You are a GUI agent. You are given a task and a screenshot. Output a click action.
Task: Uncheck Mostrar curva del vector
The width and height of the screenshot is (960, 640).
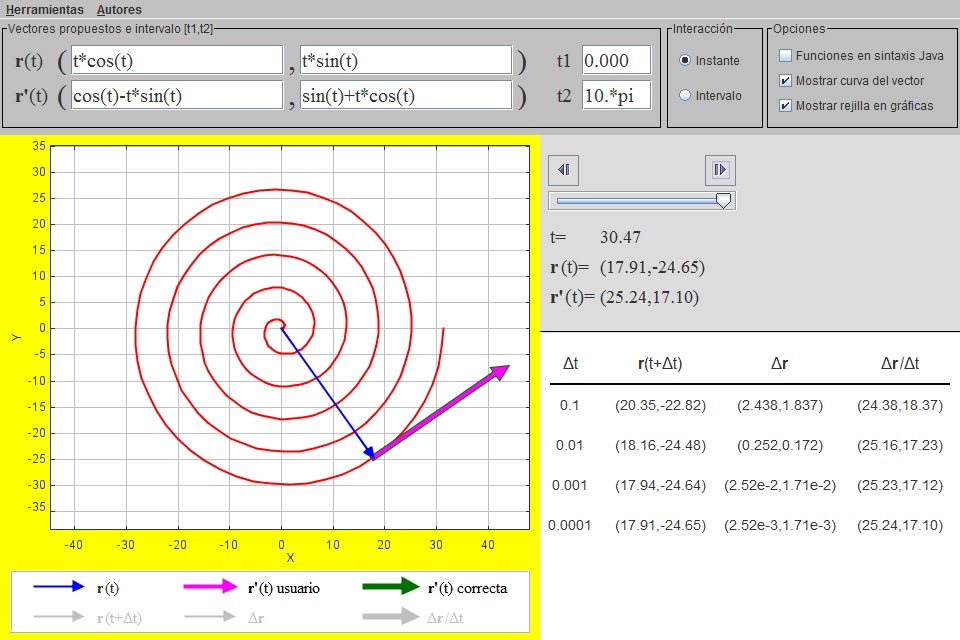785,81
